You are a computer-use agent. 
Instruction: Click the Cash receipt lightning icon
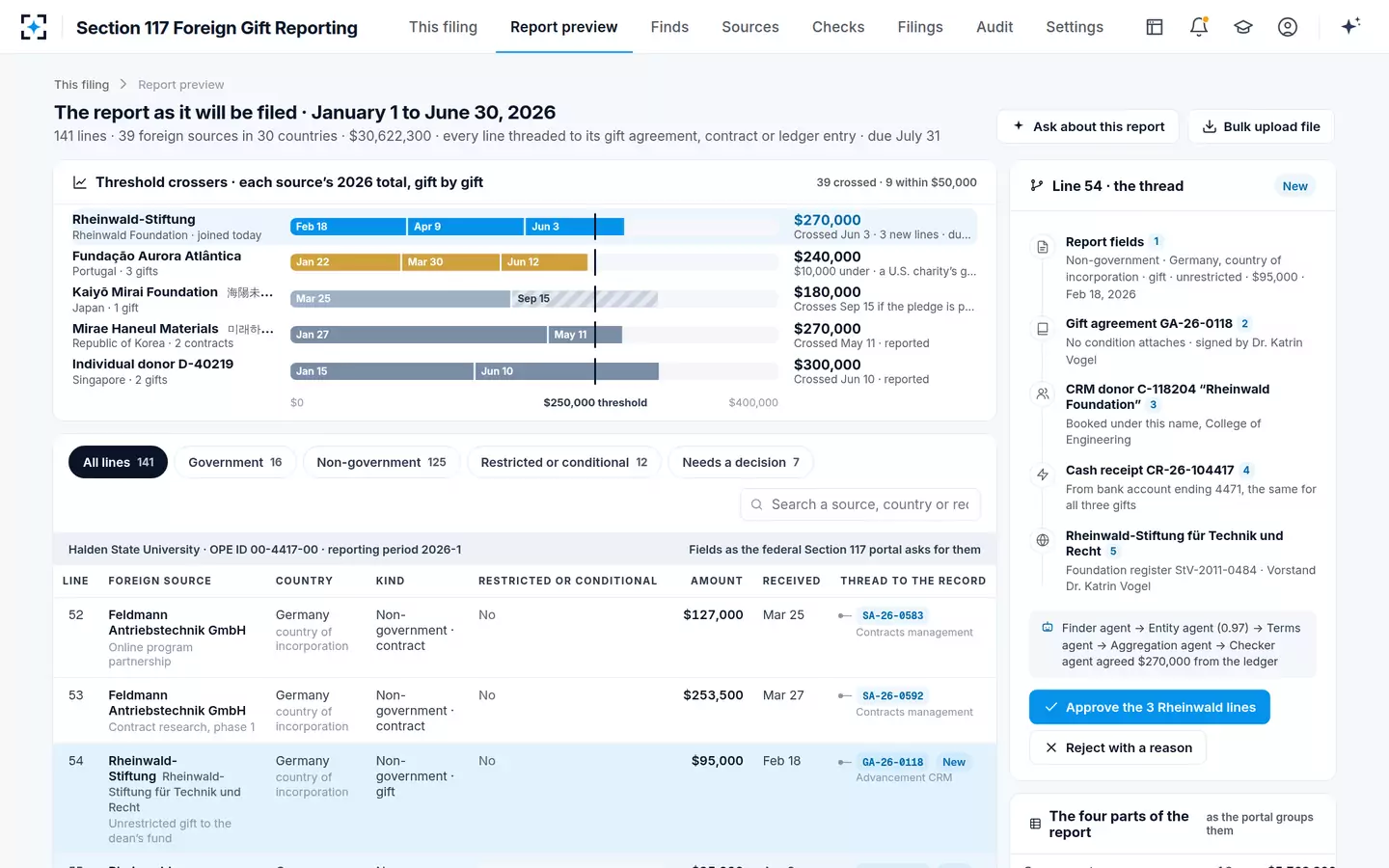pos(1043,475)
